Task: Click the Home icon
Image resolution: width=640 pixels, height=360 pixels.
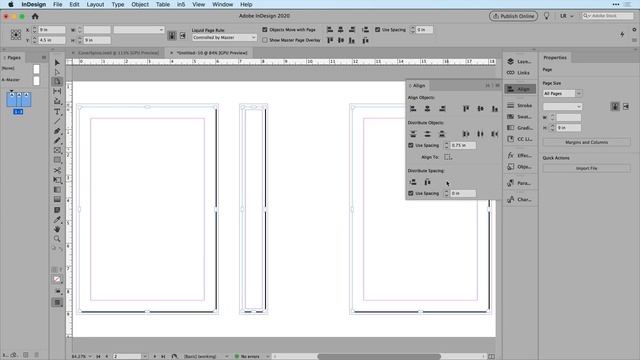Action: pos(35,16)
